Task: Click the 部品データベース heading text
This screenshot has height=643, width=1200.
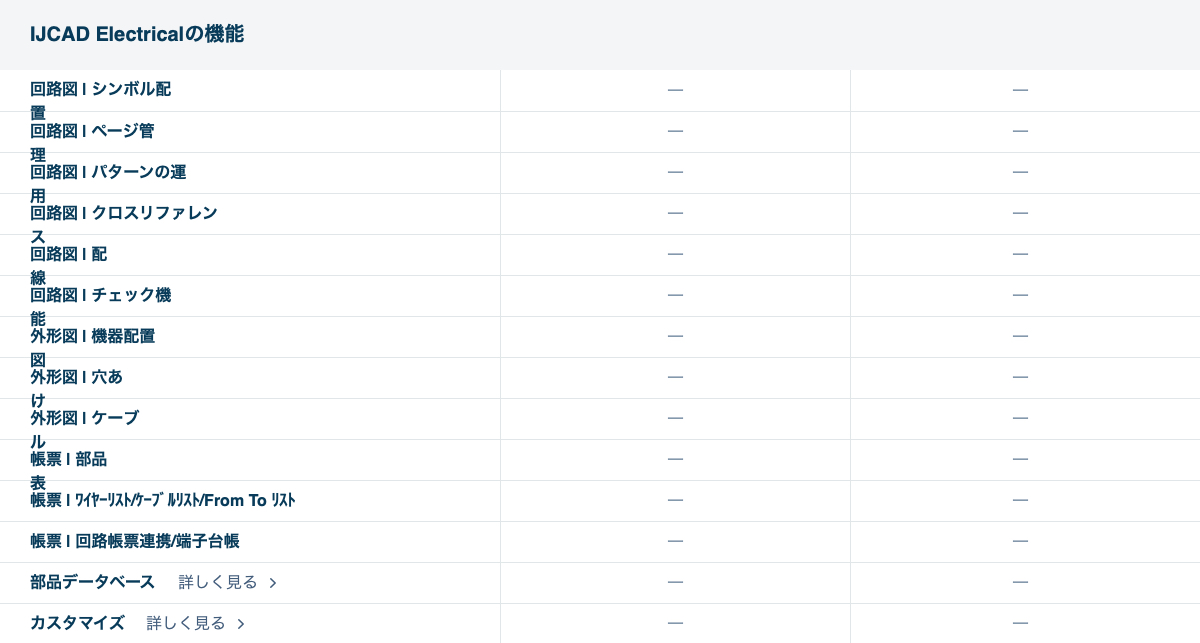Action: point(92,582)
